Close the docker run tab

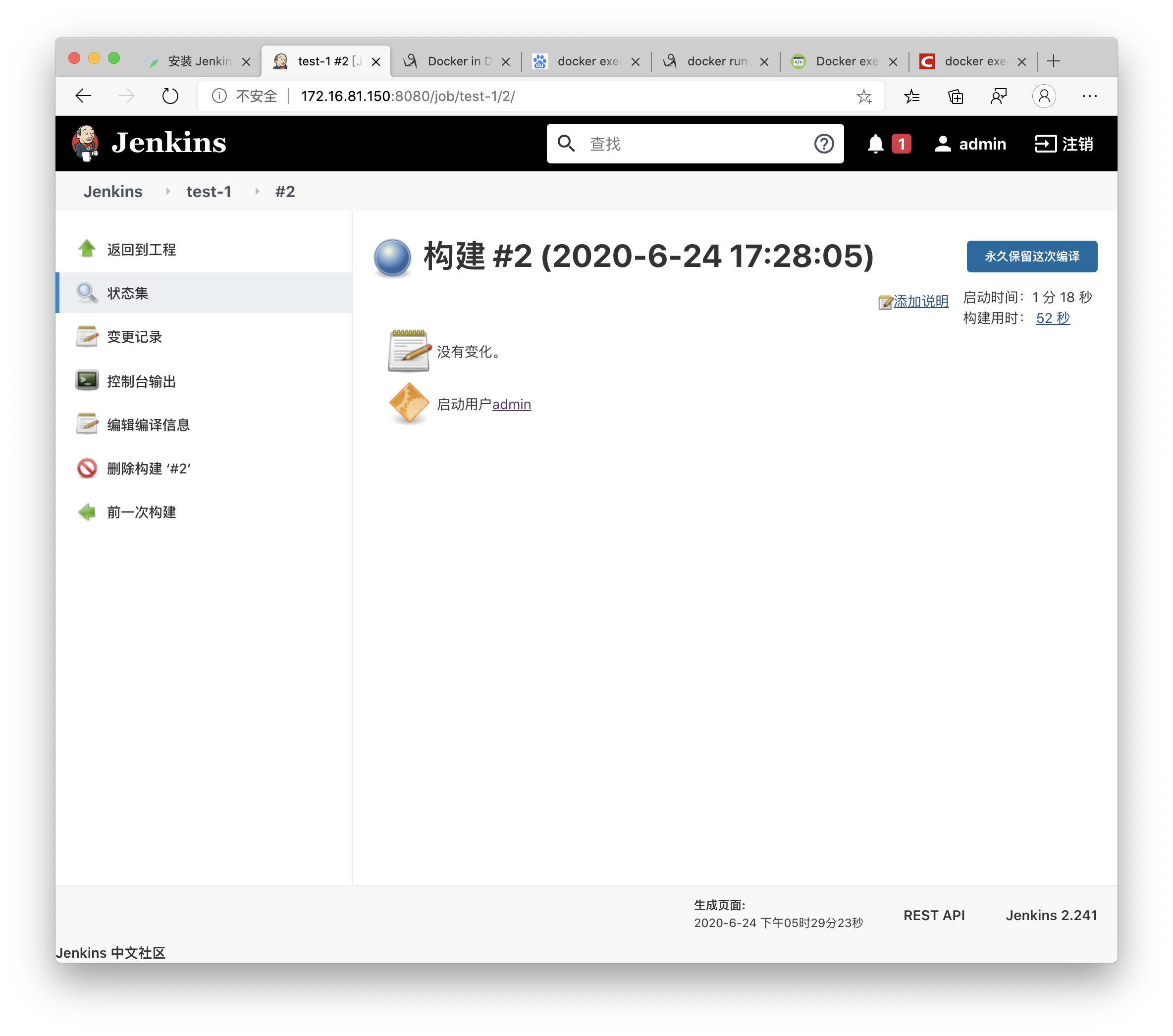pos(764,62)
